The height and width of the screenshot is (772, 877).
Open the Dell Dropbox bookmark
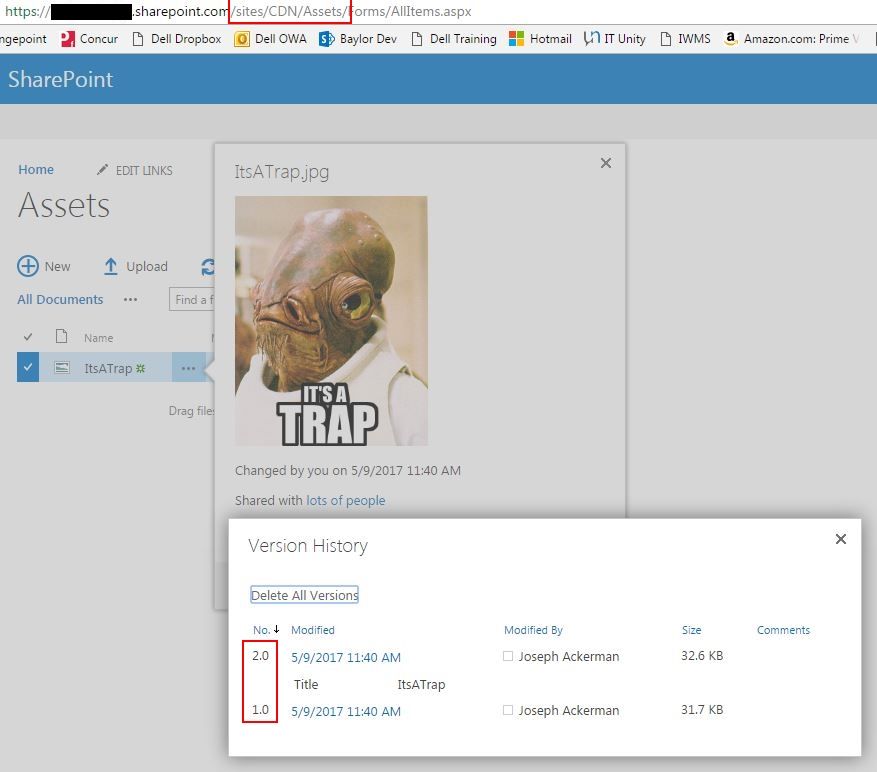(x=176, y=39)
